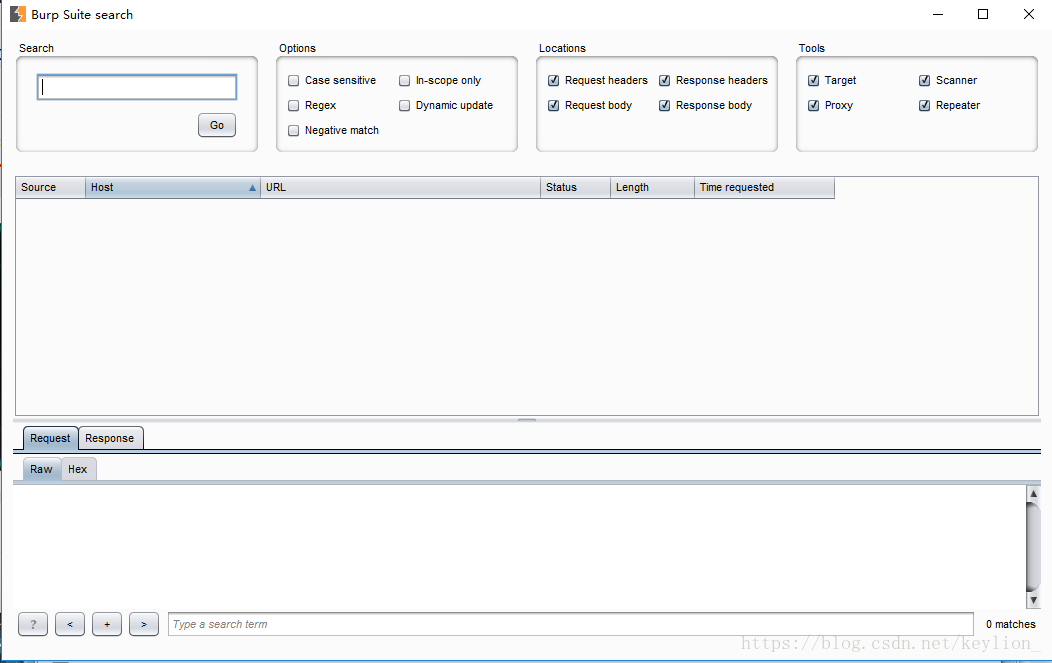
Task: Toggle the Repeater tool checkbox
Action: 925,105
